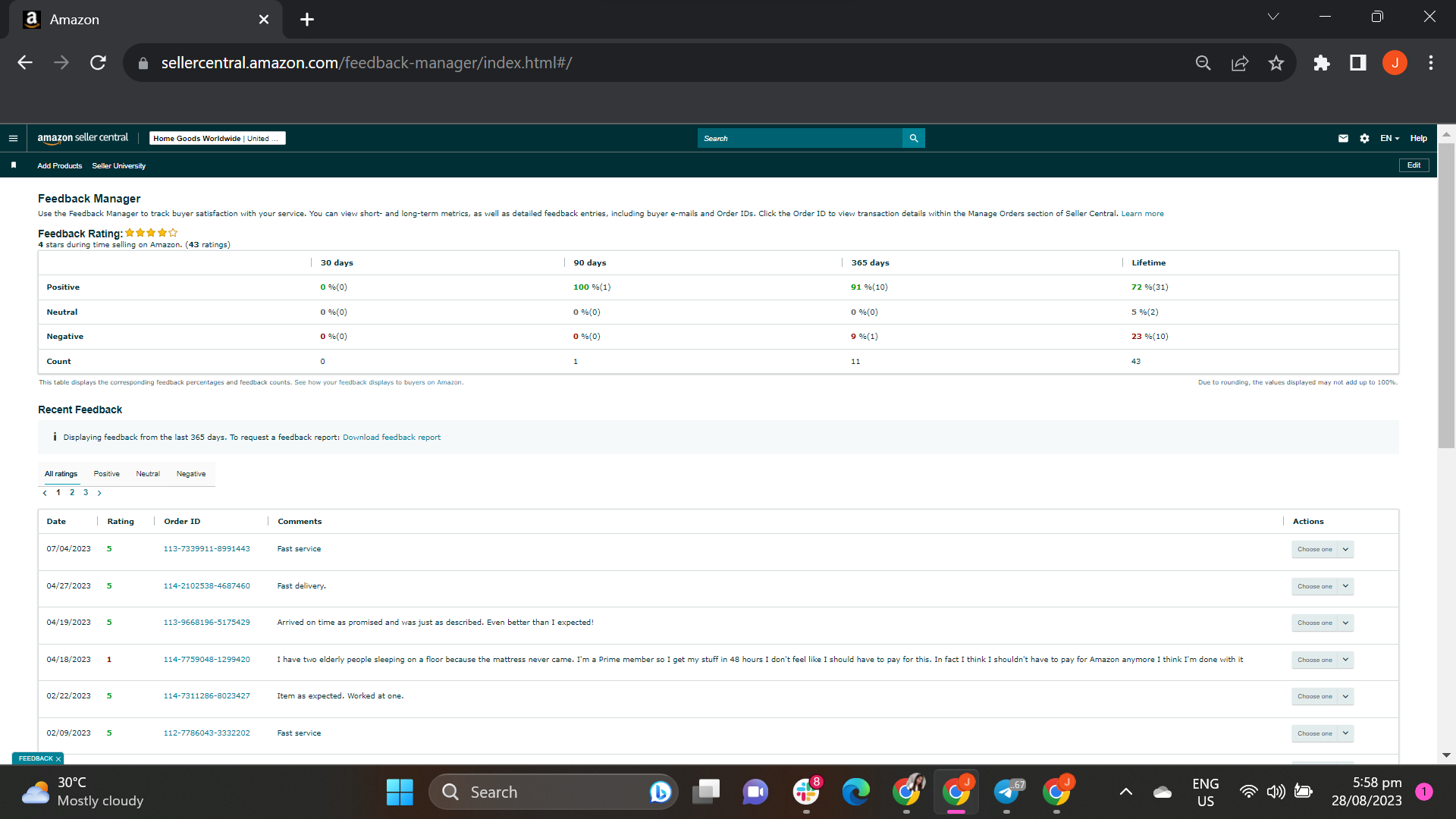The image size is (1456, 819).
Task: View the site security lock icon
Action: point(143,64)
